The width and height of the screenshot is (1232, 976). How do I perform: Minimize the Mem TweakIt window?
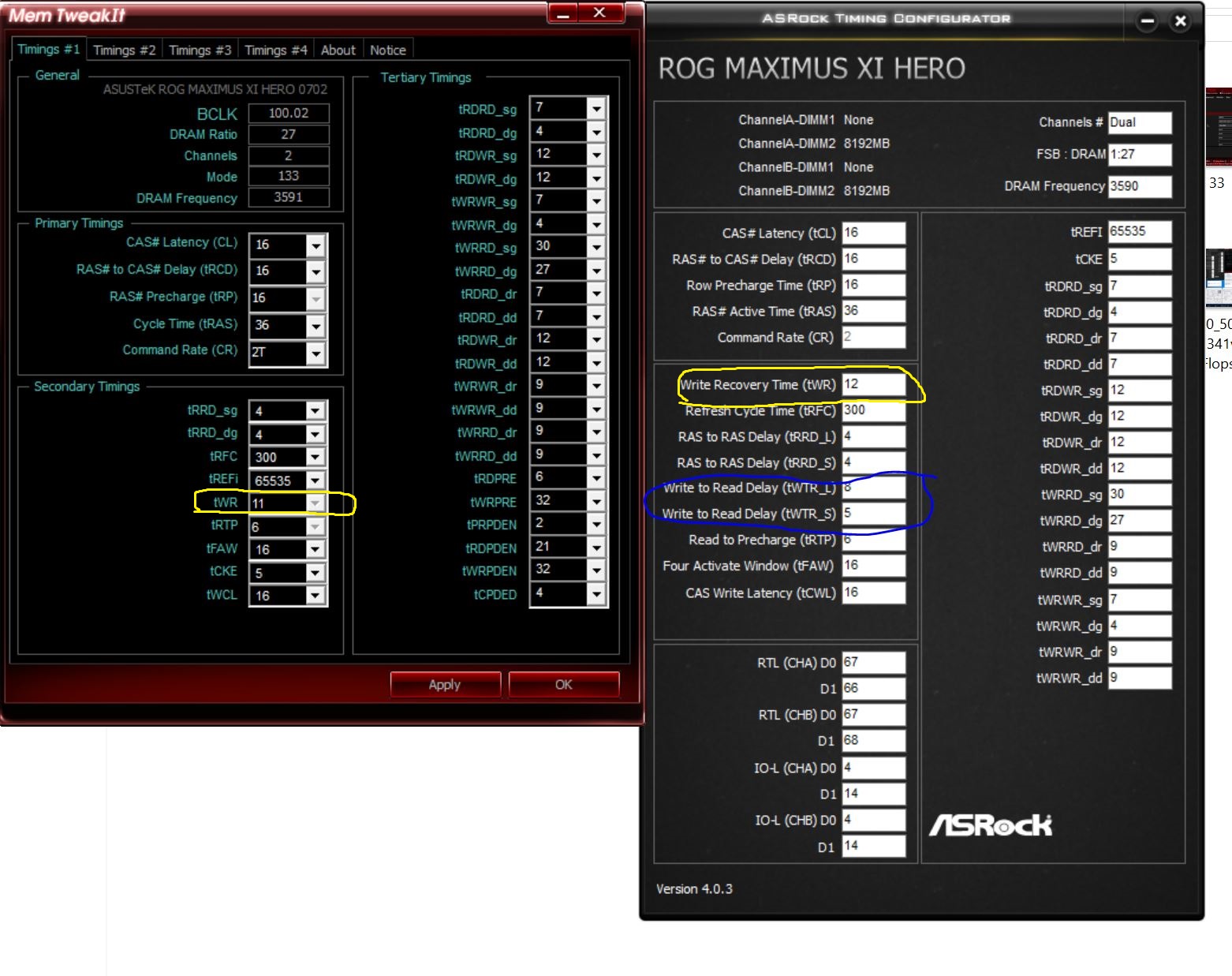(x=562, y=13)
